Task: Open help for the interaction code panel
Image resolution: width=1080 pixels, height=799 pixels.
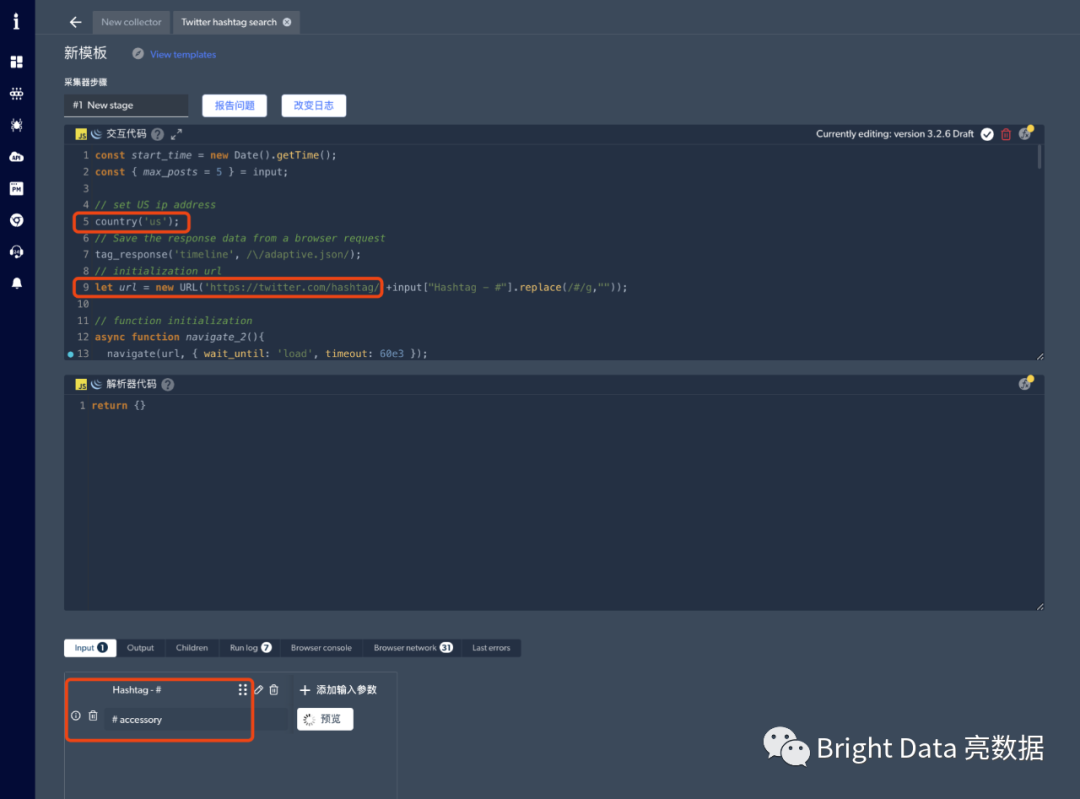Action: (158, 134)
